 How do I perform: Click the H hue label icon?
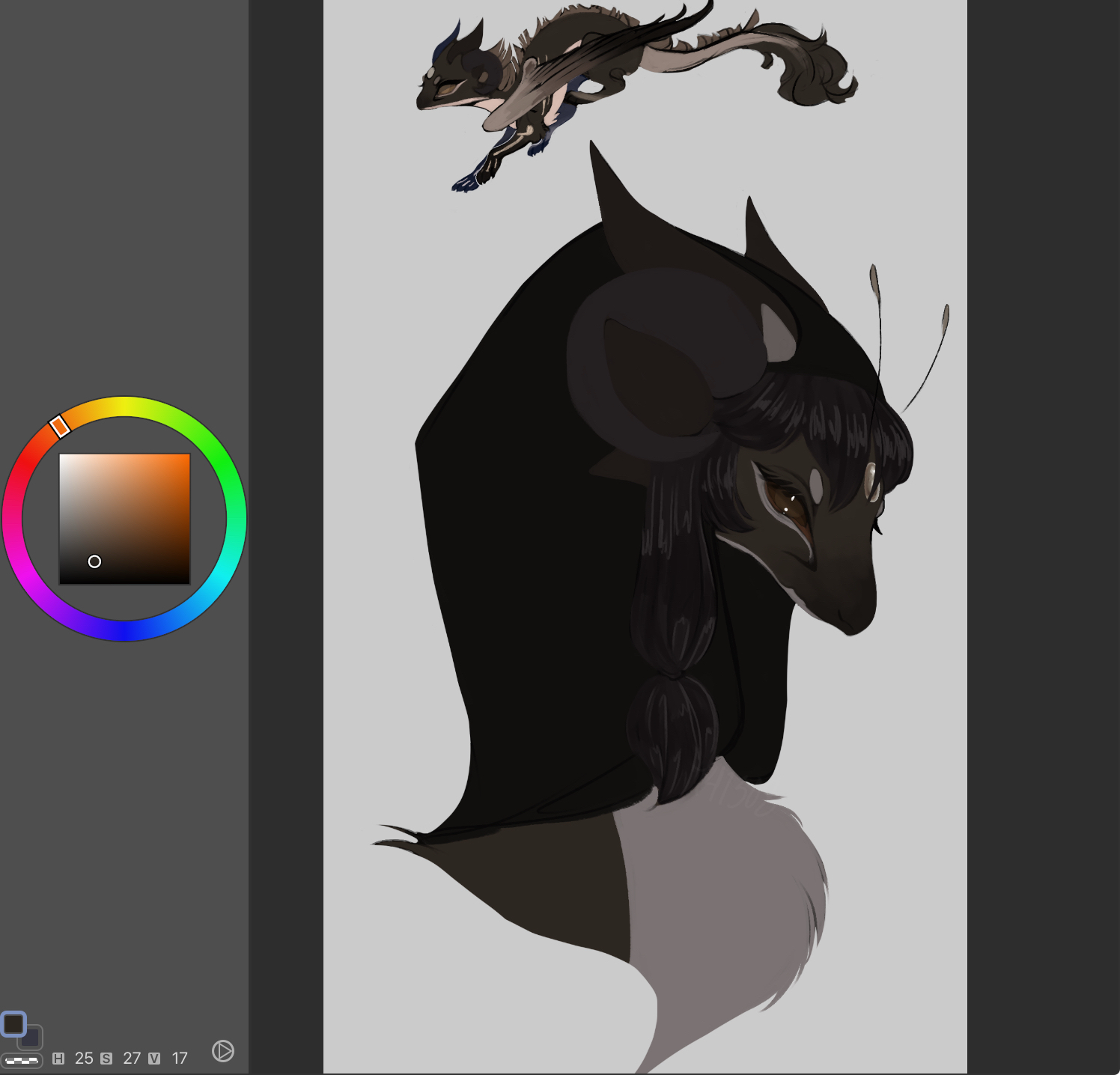(x=58, y=1059)
